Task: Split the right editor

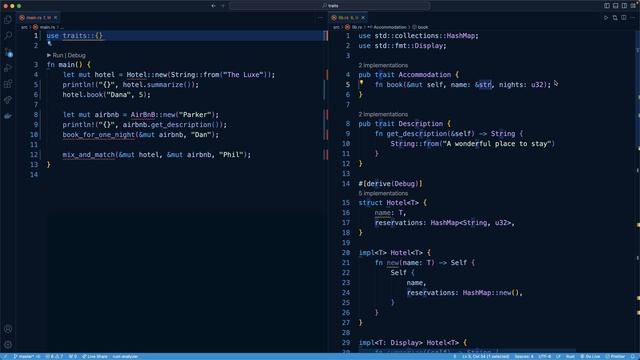Action: [624, 18]
